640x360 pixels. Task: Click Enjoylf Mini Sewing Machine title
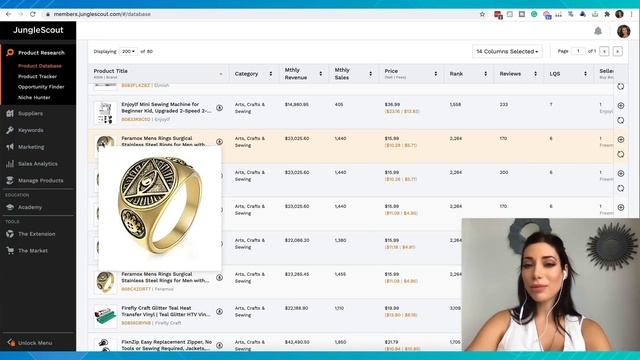click(x=166, y=108)
